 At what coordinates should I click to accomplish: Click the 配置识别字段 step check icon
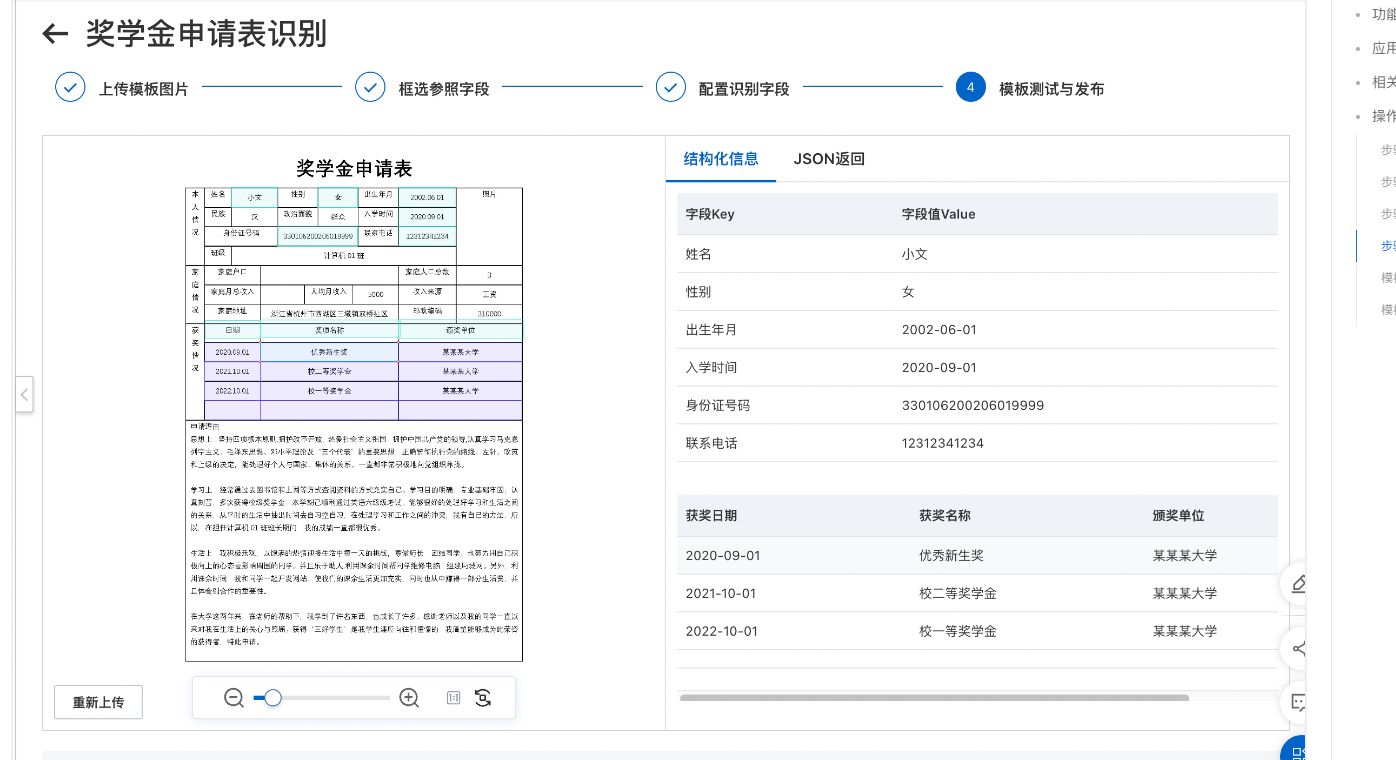tap(670, 87)
